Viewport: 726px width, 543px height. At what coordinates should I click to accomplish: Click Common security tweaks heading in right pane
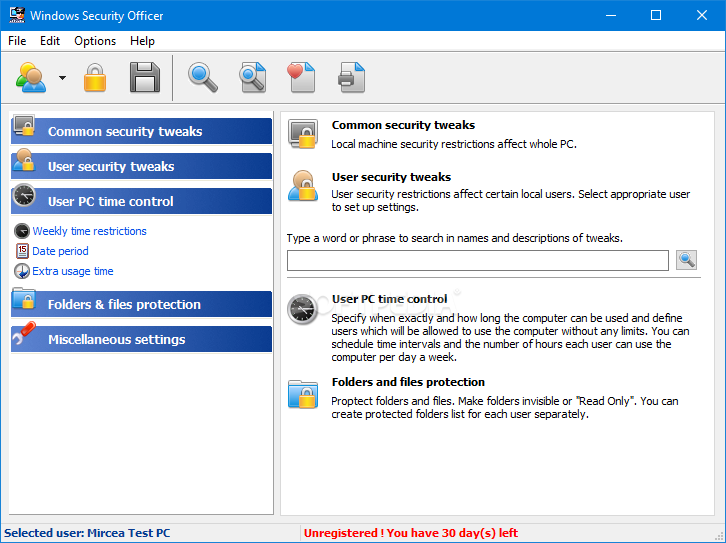[403, 125]
